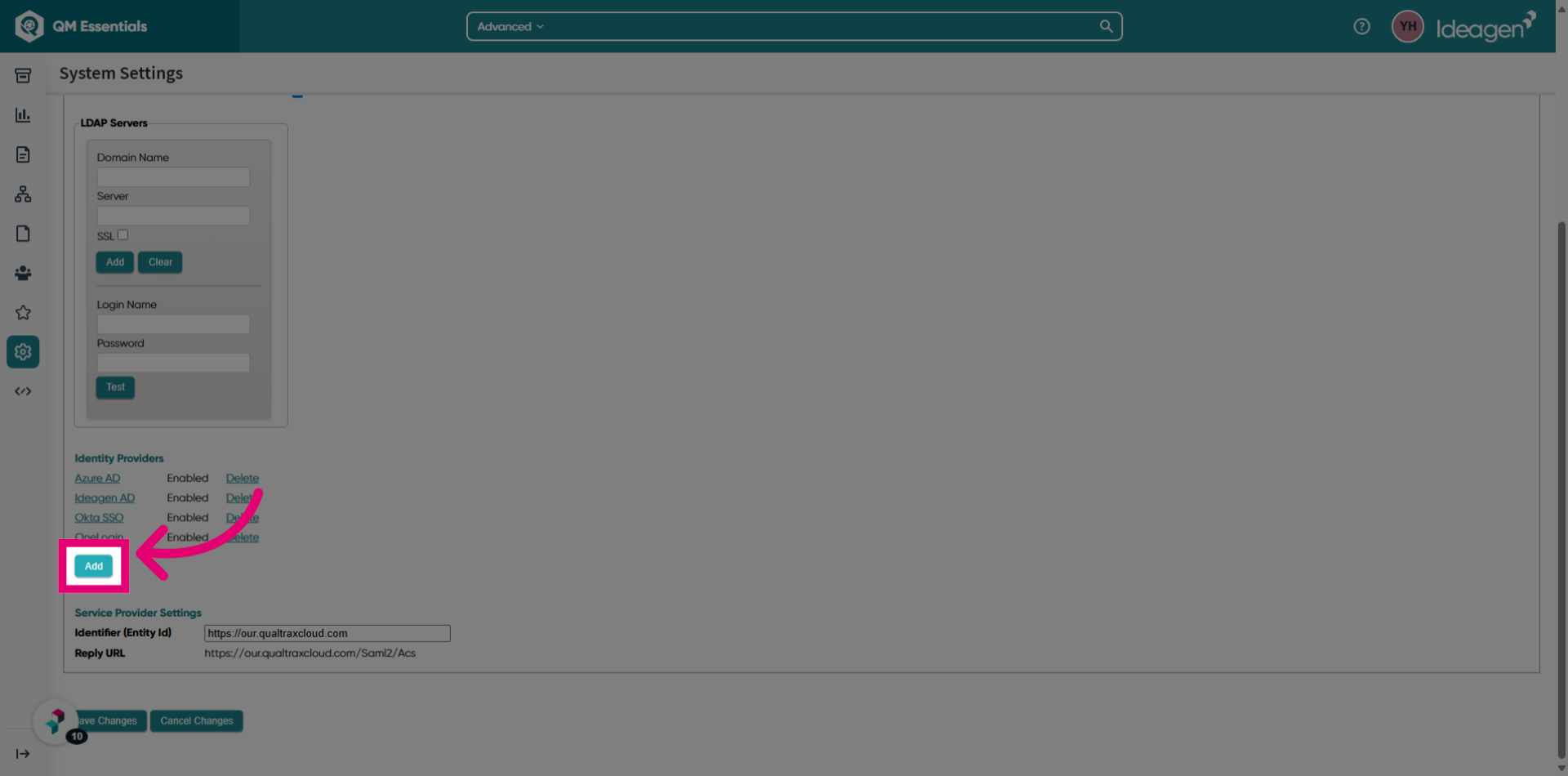
Task: Open the Azure AD provider link
Action: pyautogui.click(x=97, y=478)
